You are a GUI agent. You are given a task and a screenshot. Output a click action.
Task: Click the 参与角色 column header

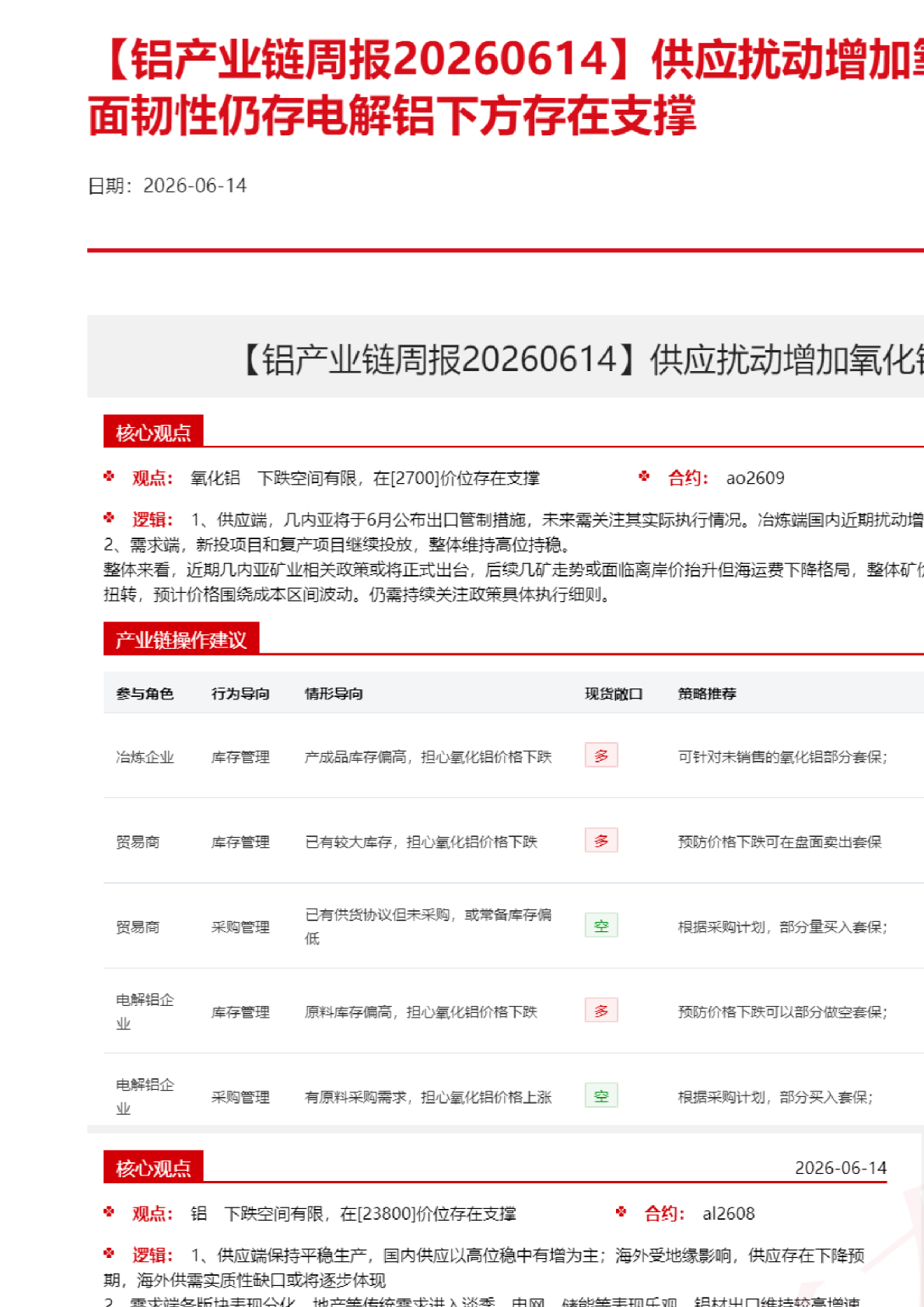click(x=145, y=693)
